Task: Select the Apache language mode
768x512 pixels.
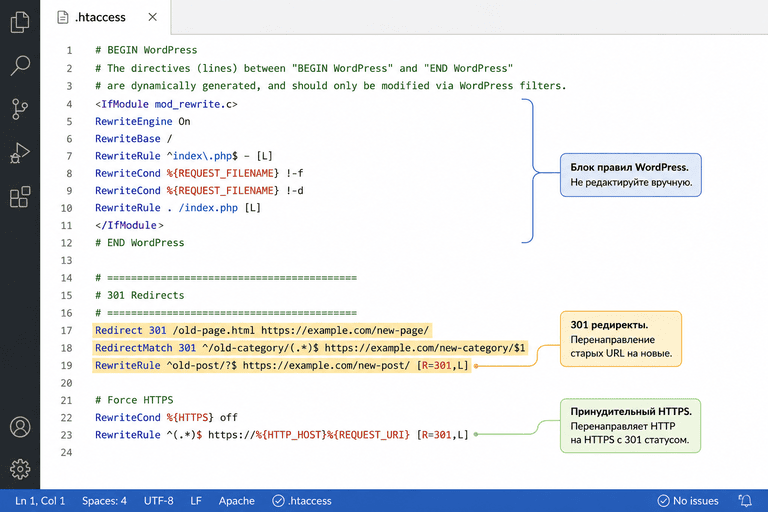Action: (237, 501)
